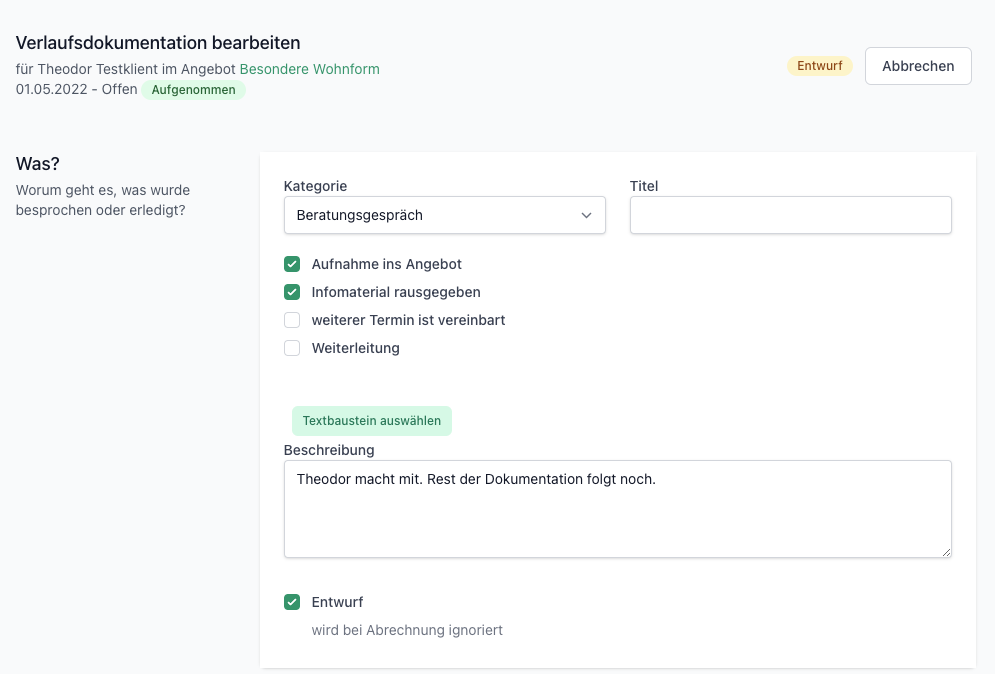Click the Abbrechen button
The image size is (995, 674).
[918, 66]
